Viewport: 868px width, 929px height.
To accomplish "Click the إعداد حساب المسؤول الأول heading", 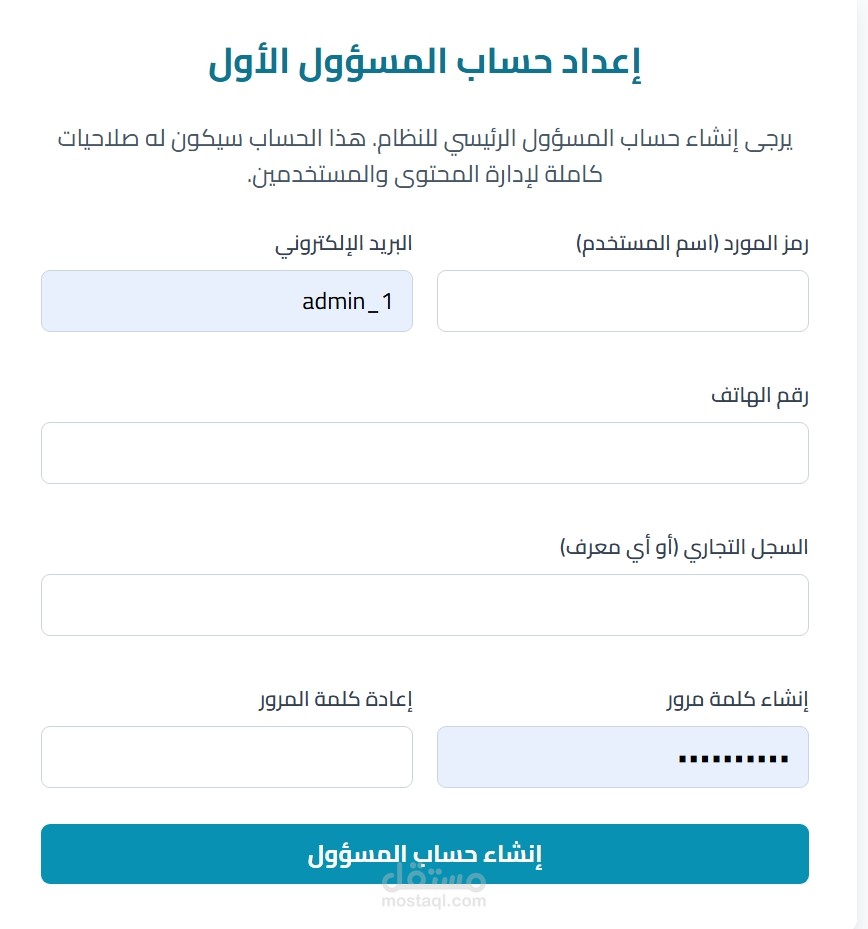I will pyautogui.click(x=425, y=62).
